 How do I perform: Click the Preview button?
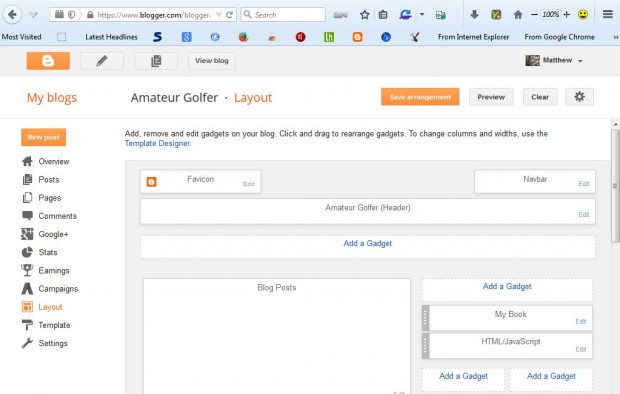tap(491, 97)
